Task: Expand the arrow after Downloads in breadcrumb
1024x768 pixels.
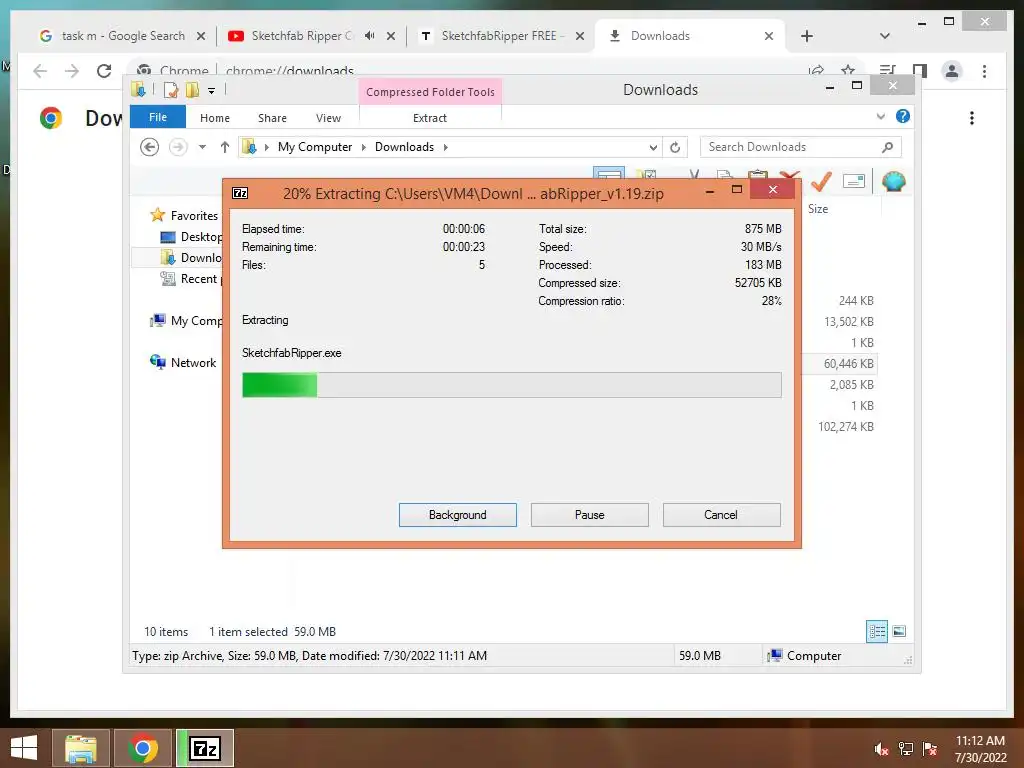Action: (445, 147)
